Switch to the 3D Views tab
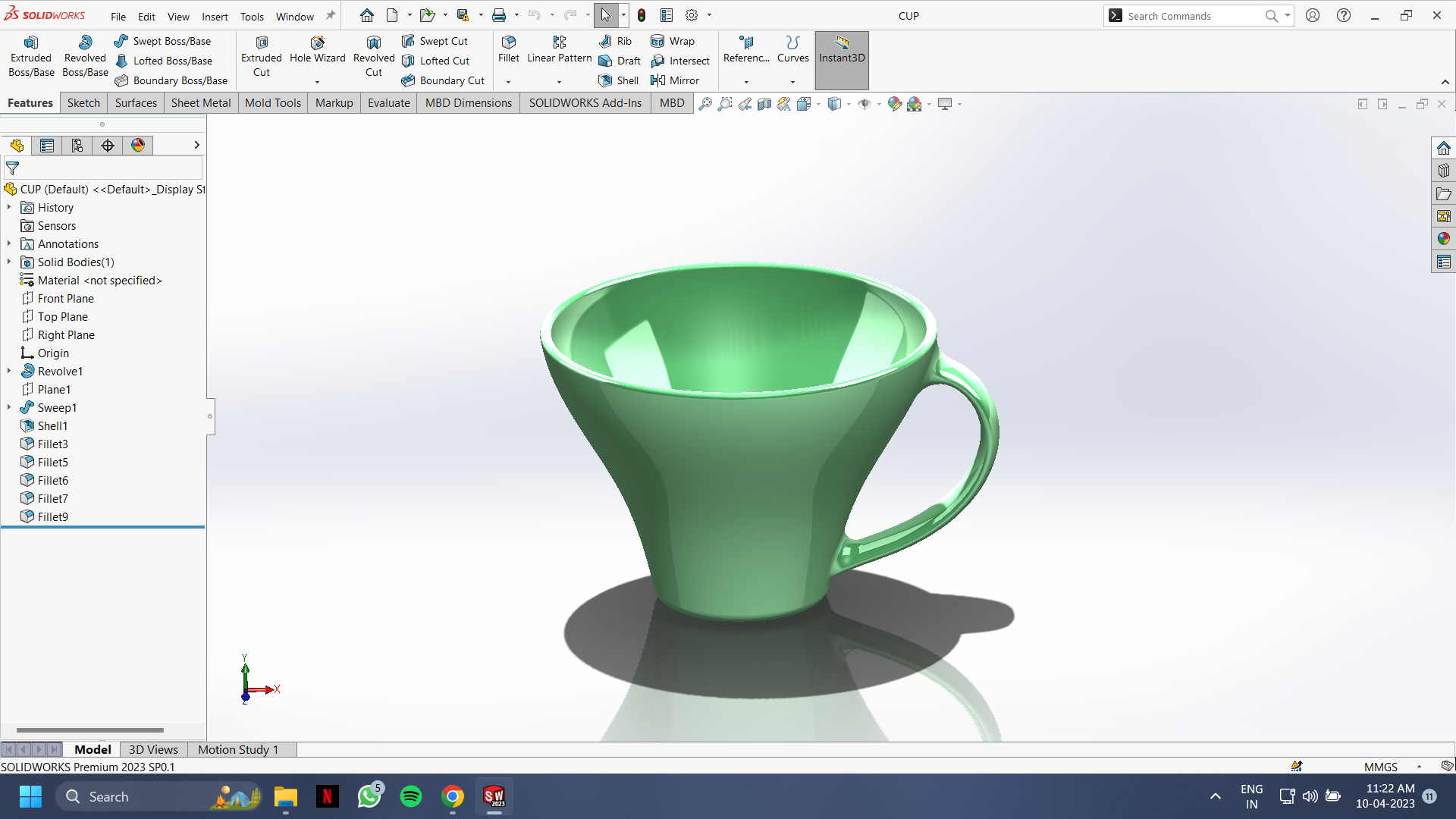Viewport: 1456px width, 819px height. 153,749
